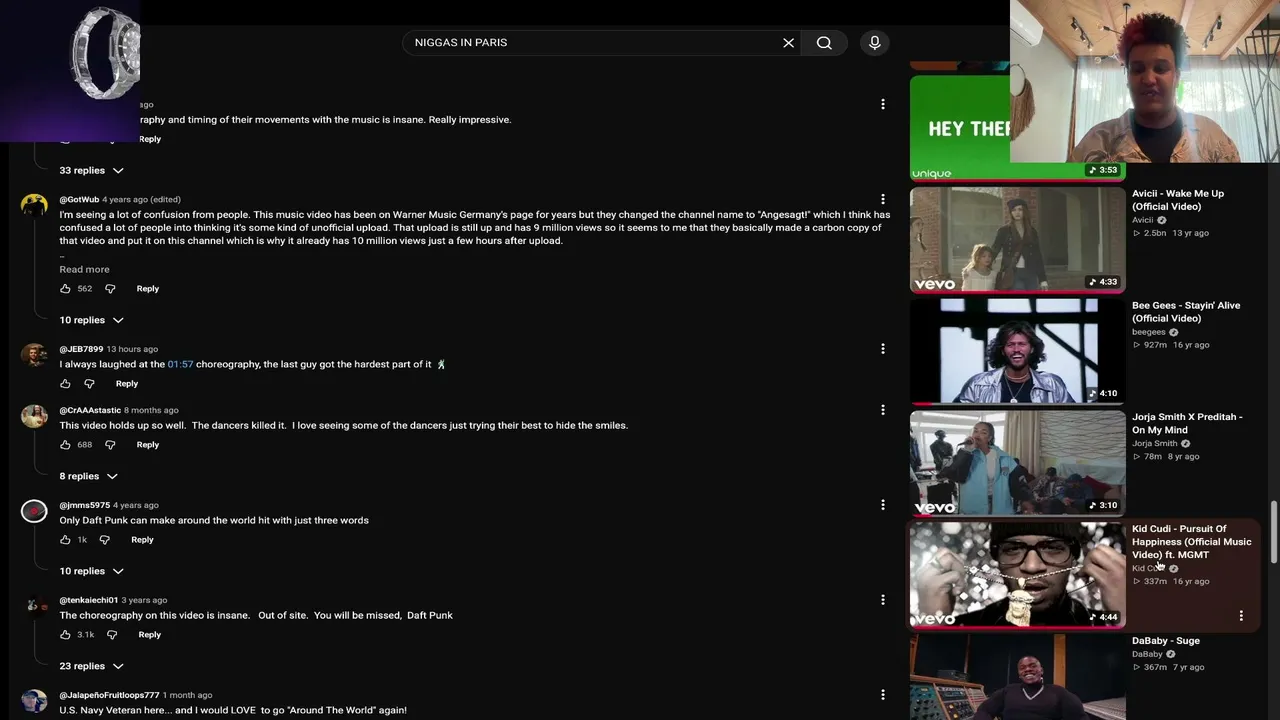Viewport: 1280px width, 720px height.
Task: Visit the beegees channel link
Action: (x=1149, y=332)
